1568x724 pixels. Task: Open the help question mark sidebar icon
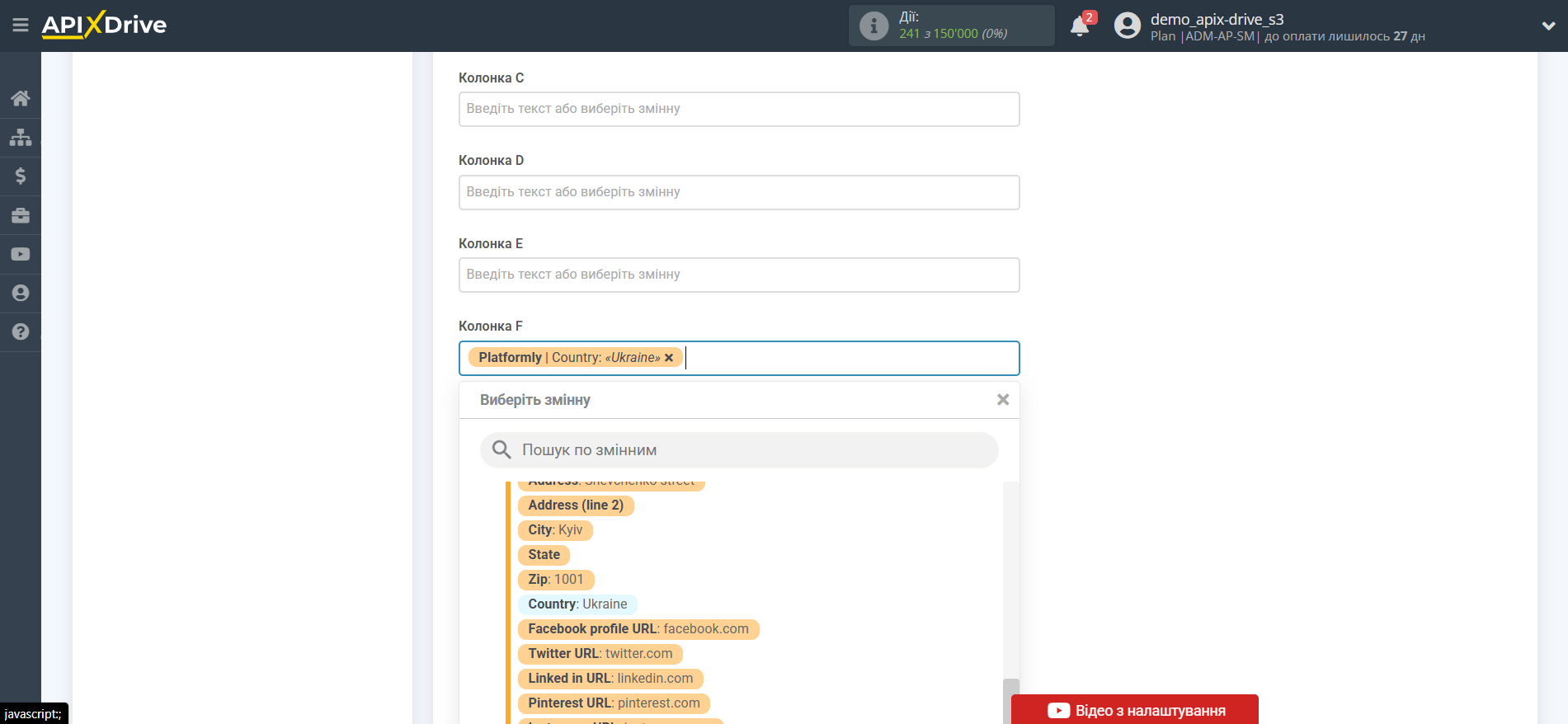point(21,331)
